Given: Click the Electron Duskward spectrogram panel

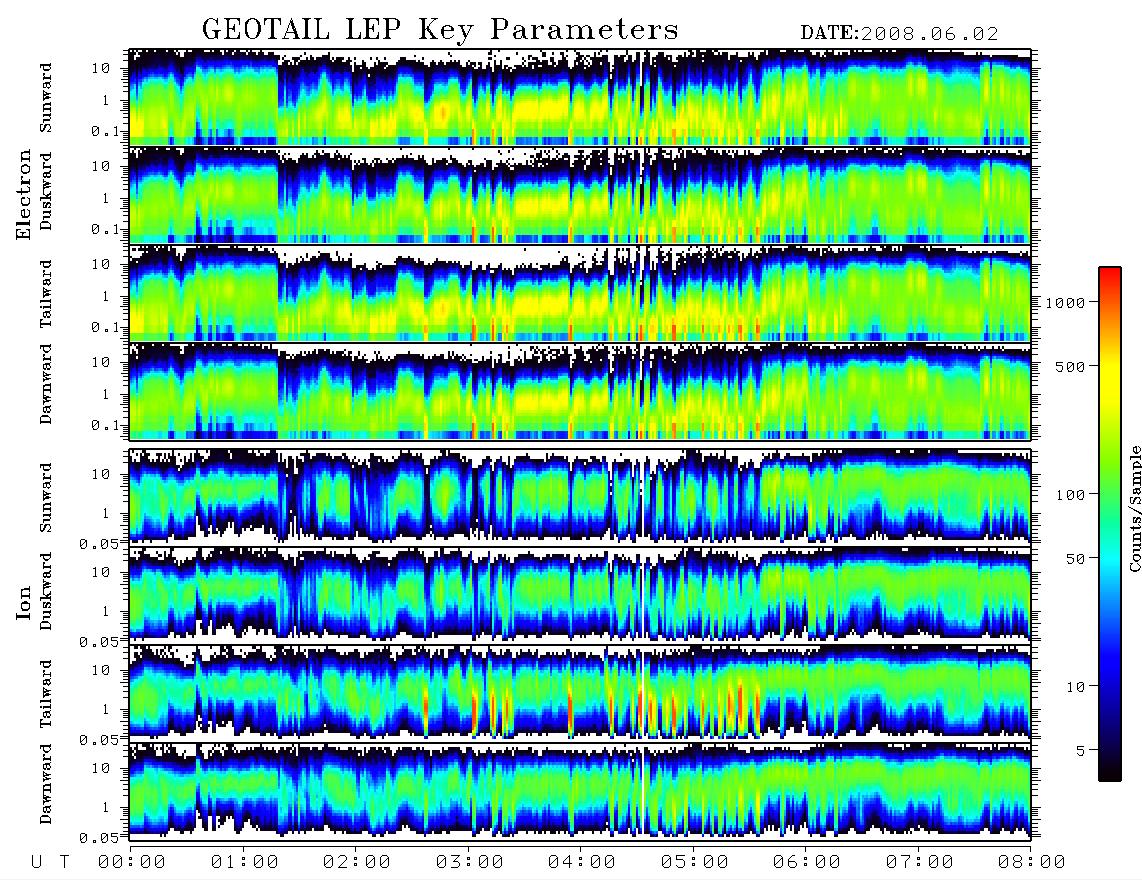Looking at the screenshot, I should pyautogui.click(x=580, y=195).
